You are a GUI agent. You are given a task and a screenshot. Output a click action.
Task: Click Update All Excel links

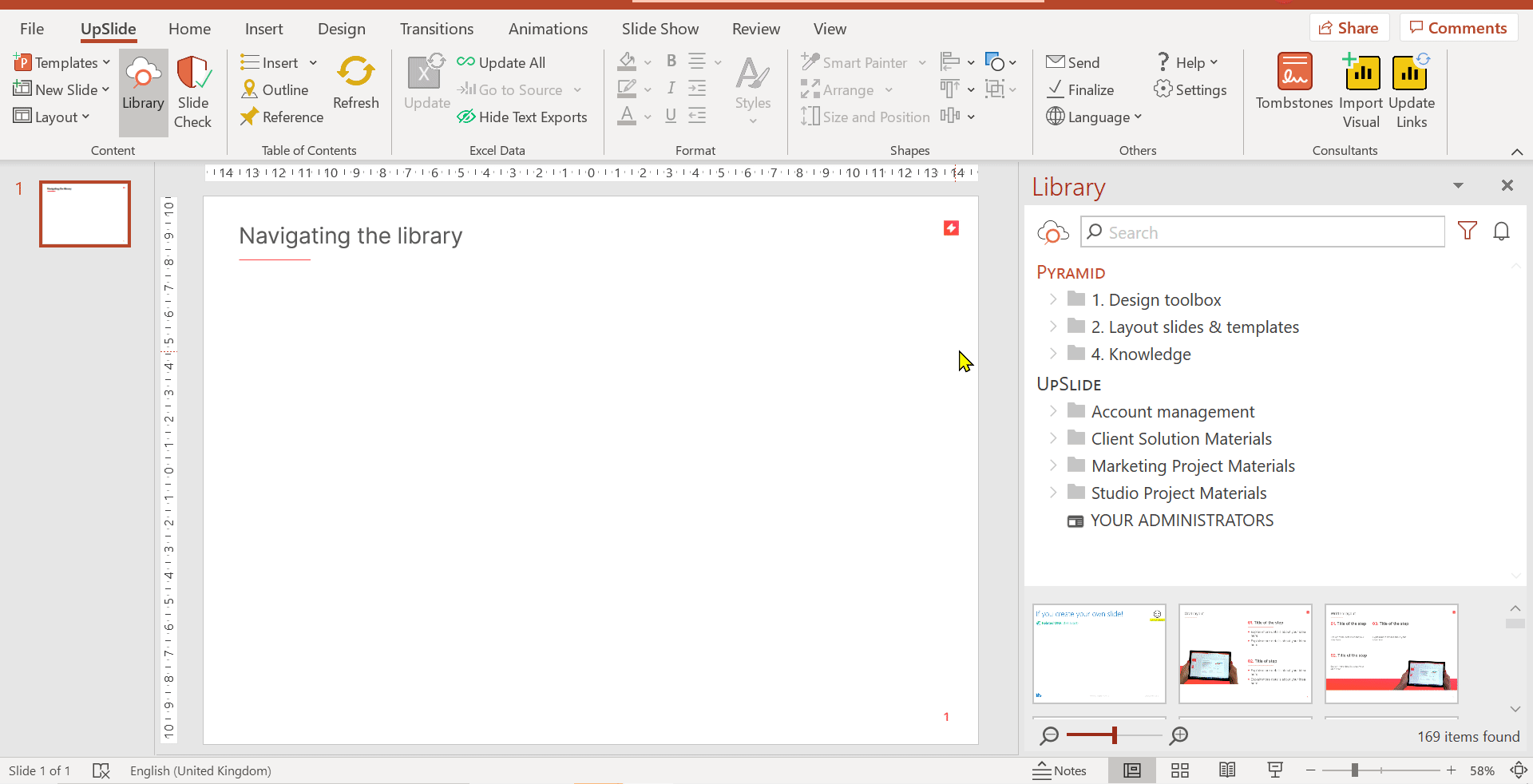click(x=501, y=62)
